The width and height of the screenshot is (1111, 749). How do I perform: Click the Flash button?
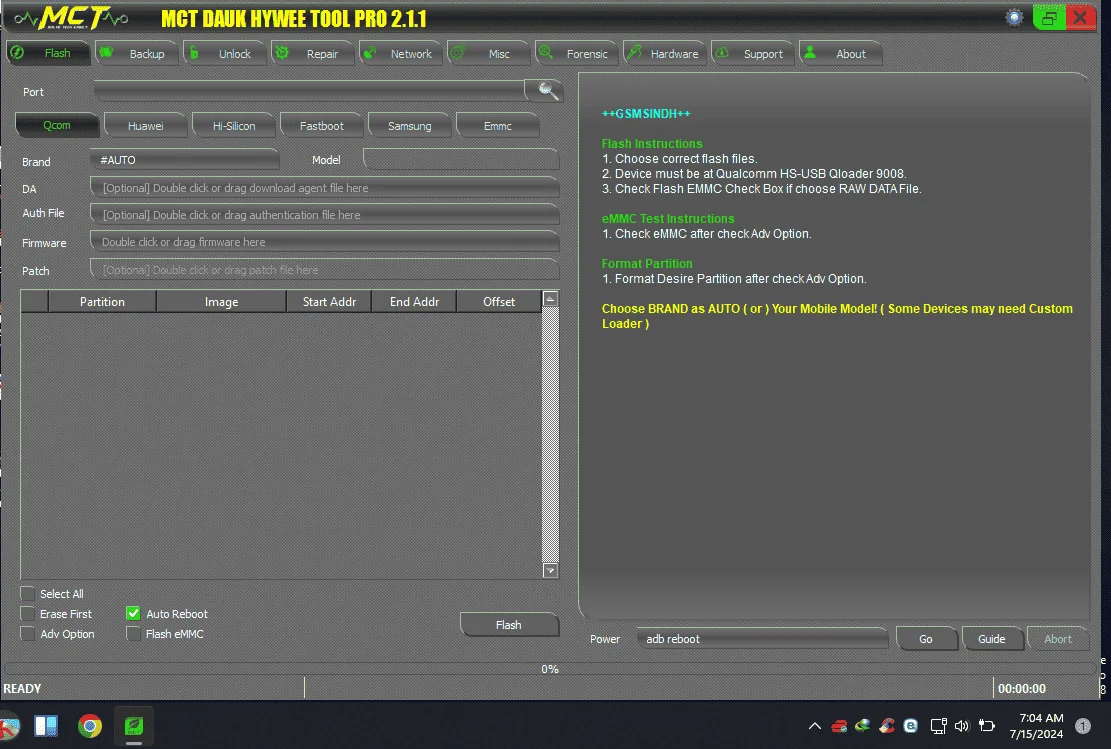(x=509, y=624)
